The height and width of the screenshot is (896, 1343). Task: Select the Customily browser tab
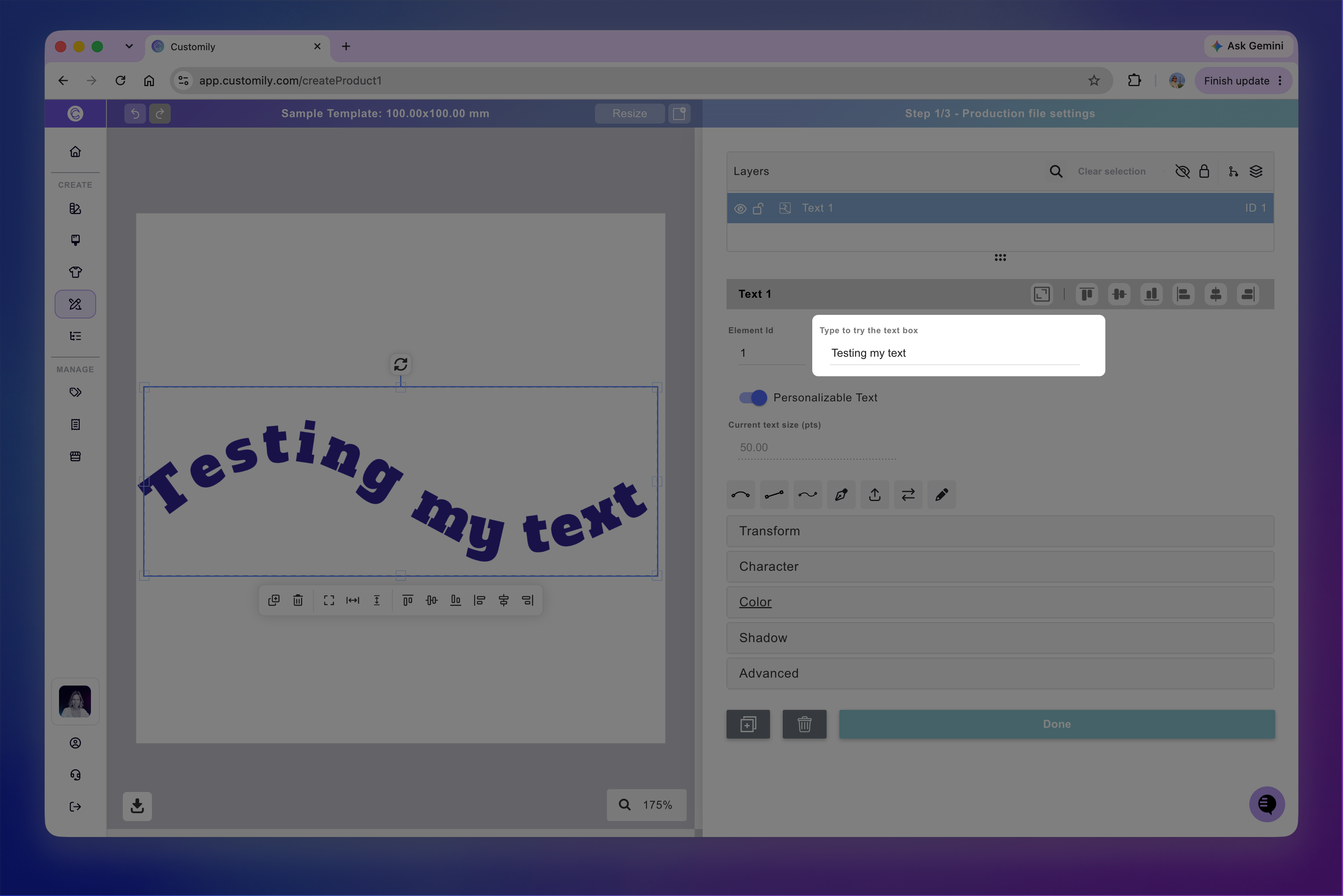click(237, 47)
